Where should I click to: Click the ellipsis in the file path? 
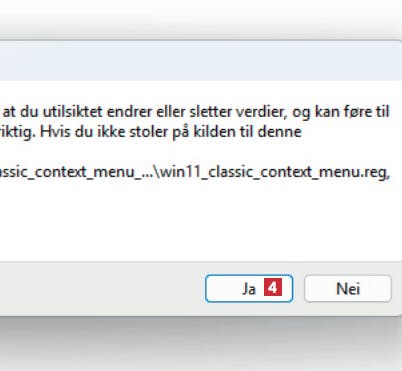148,174
